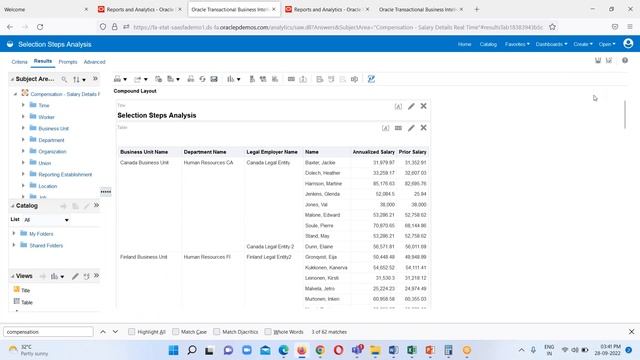This screenshot has height=360, width=640.
Task: Open the Create menu
Action: [x=583, y=44]
